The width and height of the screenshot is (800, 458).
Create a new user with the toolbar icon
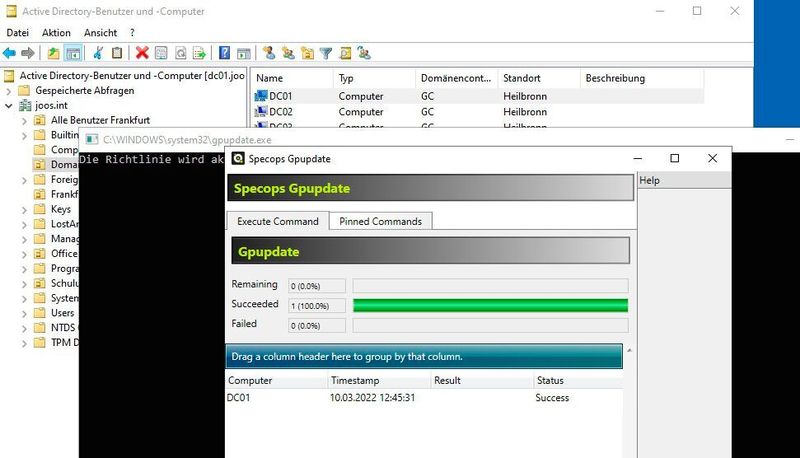click(x=269, y=53)
